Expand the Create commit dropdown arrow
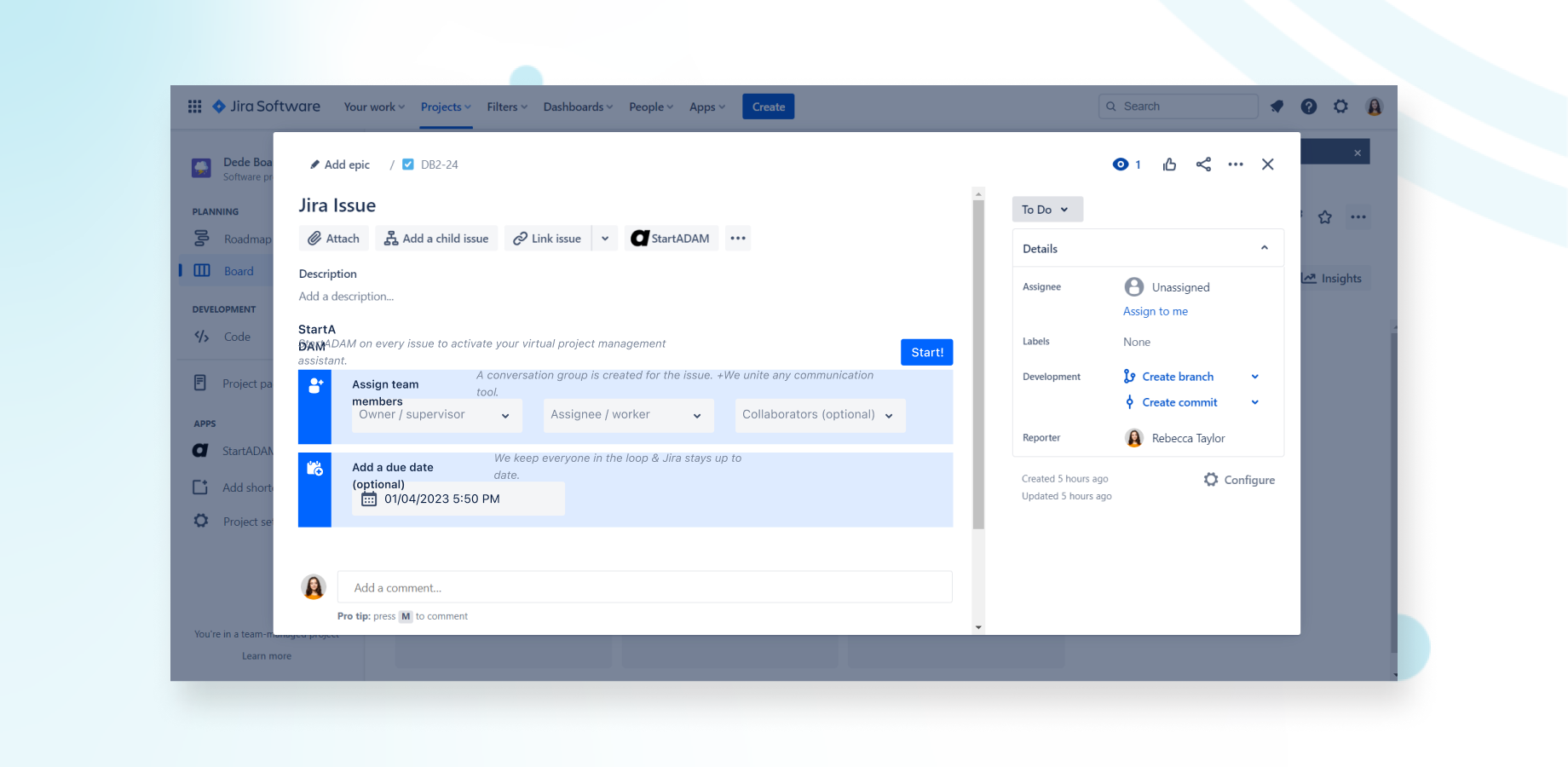The width and height of the screenshot is (1568, 767). pos(1255,402)
